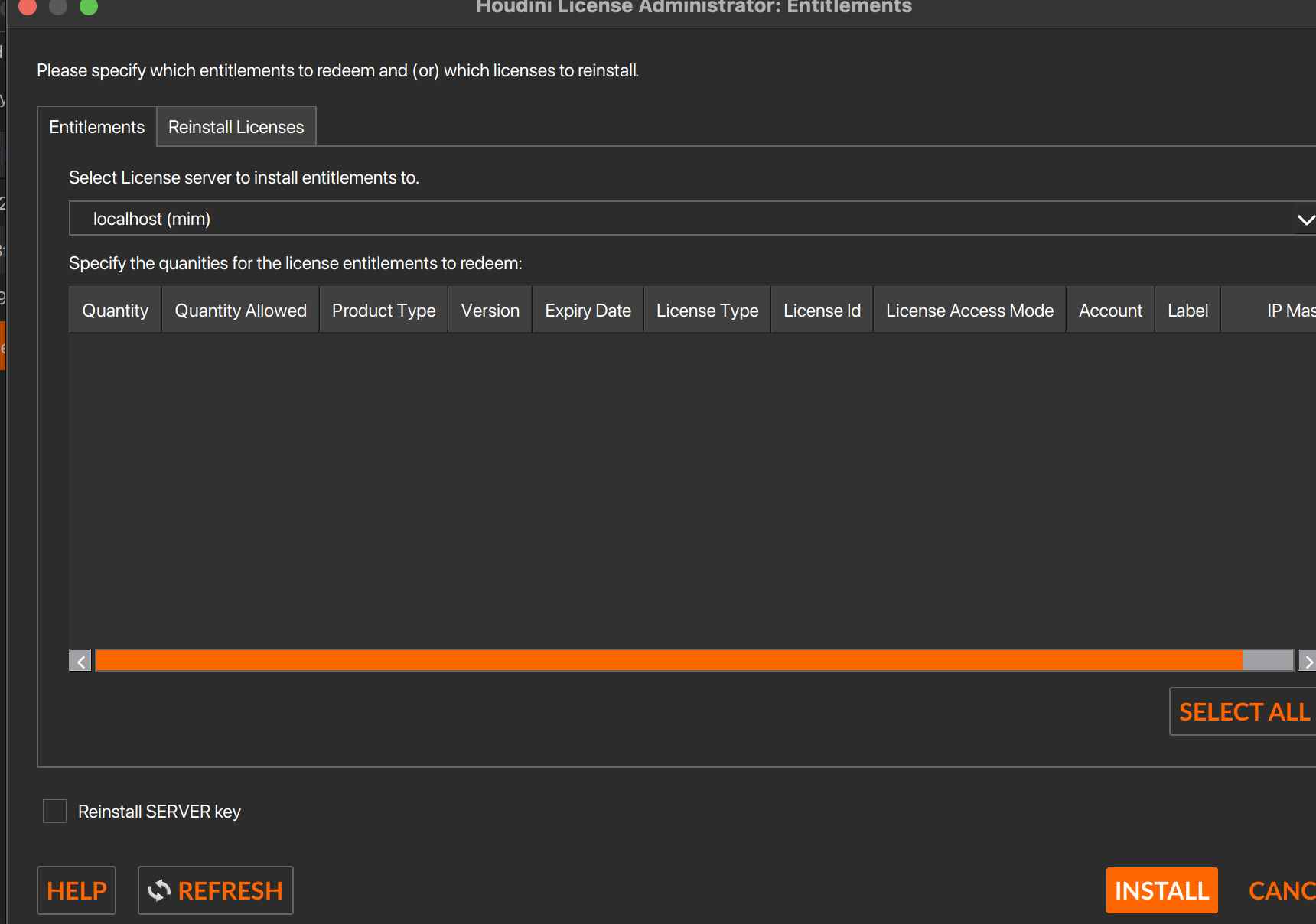Refresh the entitlements list
Image resolution: width=1316 pixels, height=924 pixels.
click(x=216, y=890)
